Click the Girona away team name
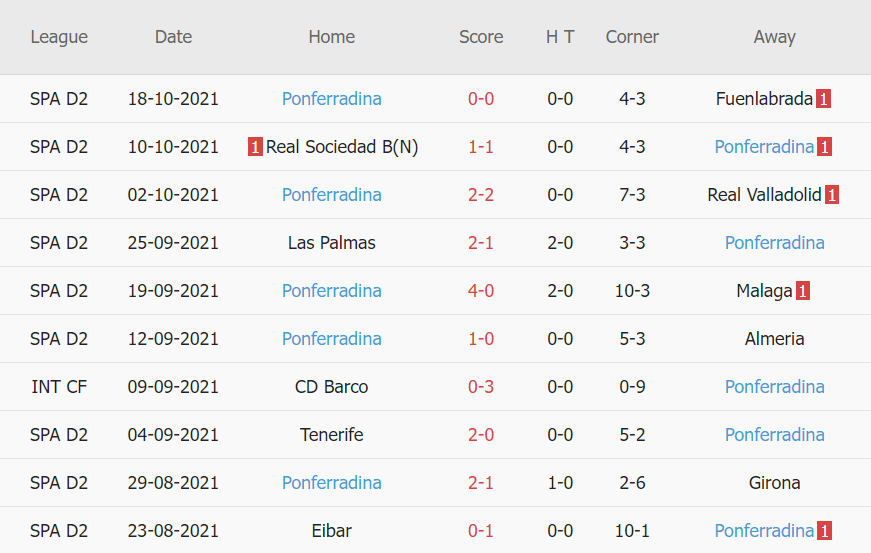871x553 pixels. pyautogui.click(x=774, y=483)
